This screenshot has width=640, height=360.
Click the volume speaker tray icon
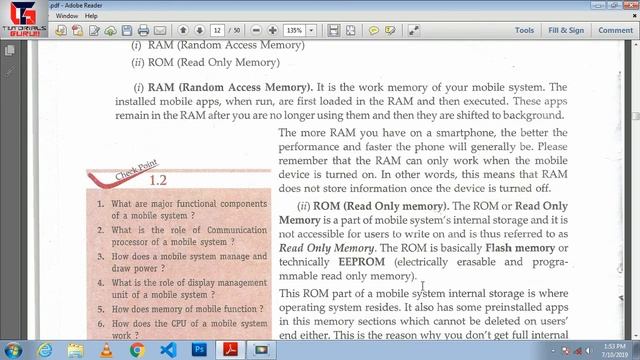click(588, 351)
